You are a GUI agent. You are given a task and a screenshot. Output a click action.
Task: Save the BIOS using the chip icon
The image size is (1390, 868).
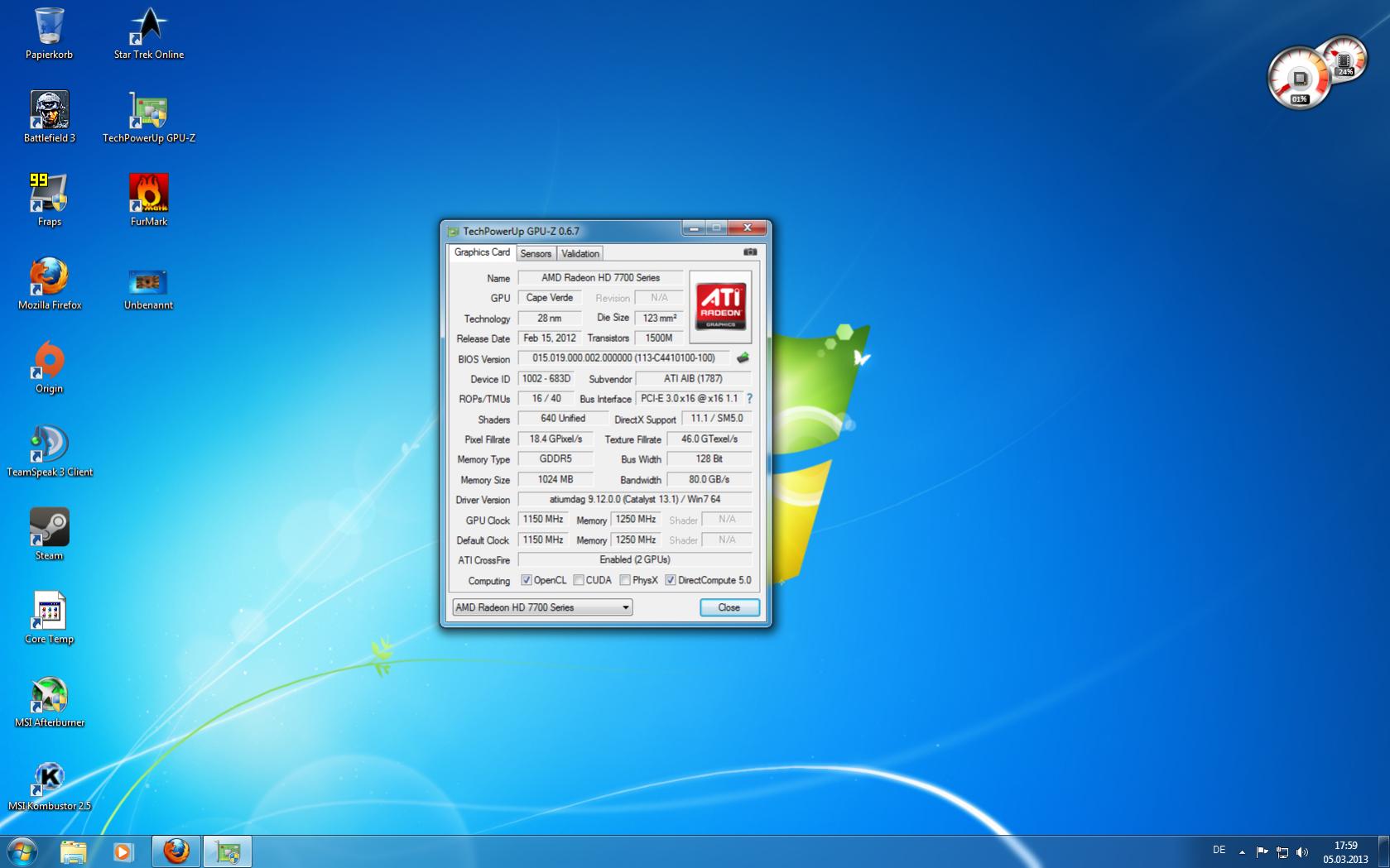[743, 358]
